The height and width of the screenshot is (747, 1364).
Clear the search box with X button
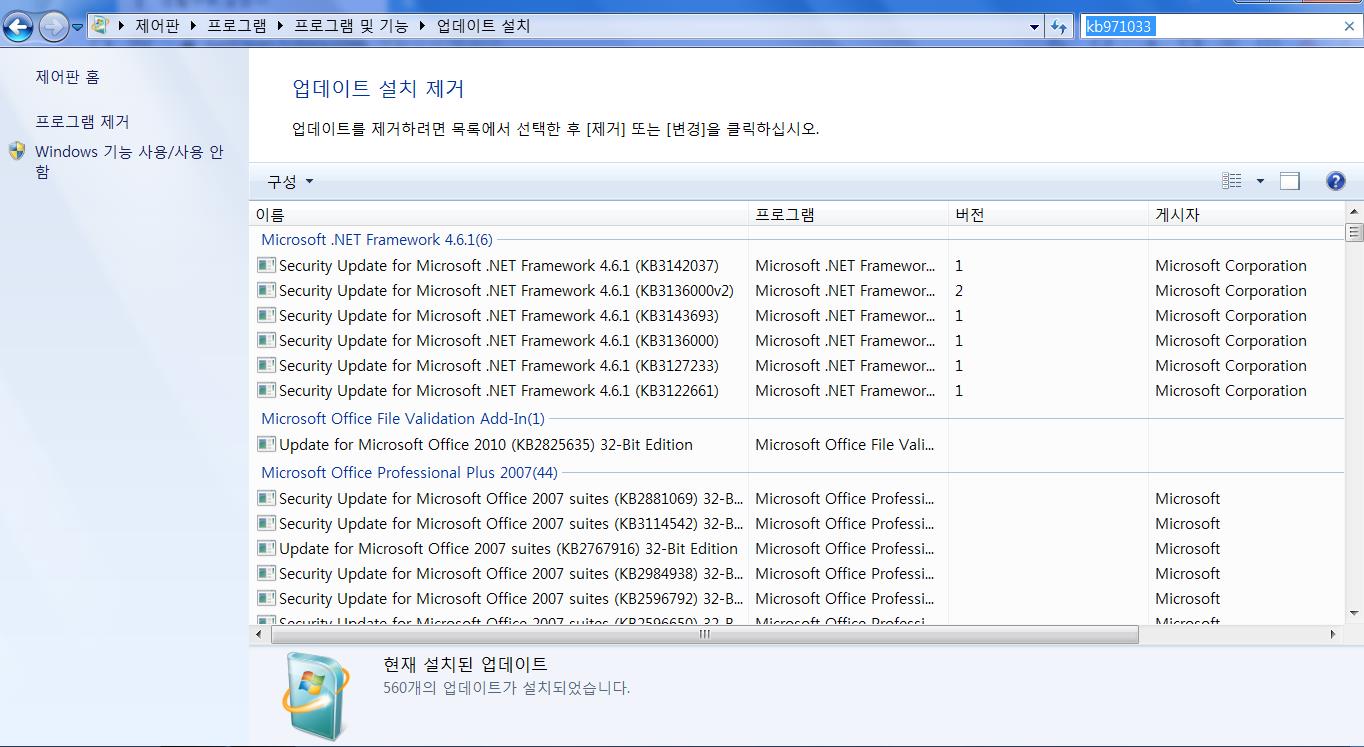coord(1349,27)
